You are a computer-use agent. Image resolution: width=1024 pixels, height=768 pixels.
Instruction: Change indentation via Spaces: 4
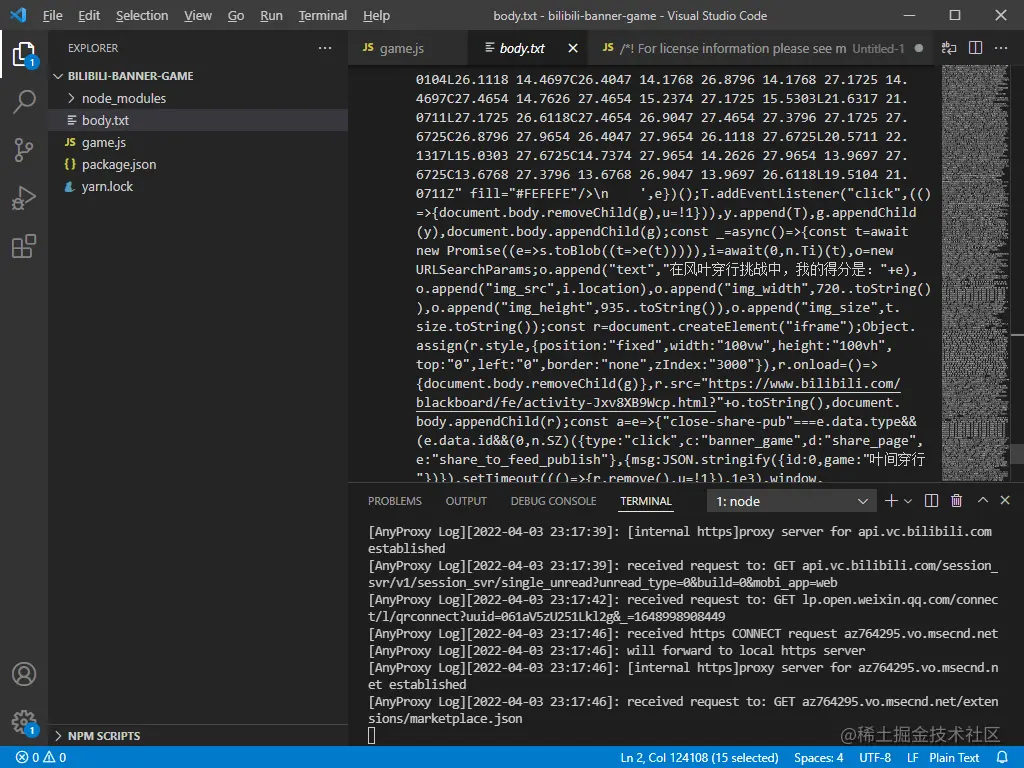click(818, 758)
